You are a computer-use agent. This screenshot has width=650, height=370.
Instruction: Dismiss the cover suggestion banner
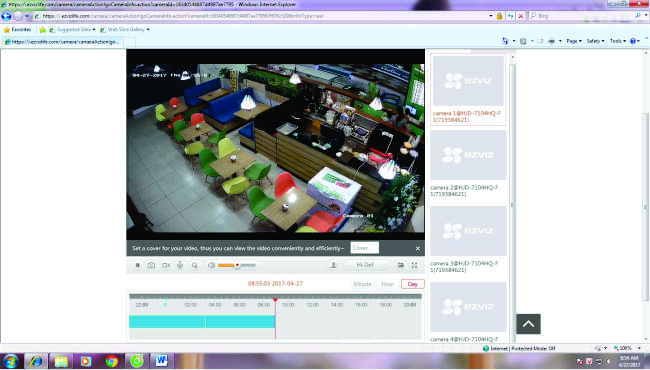[417, 248]
